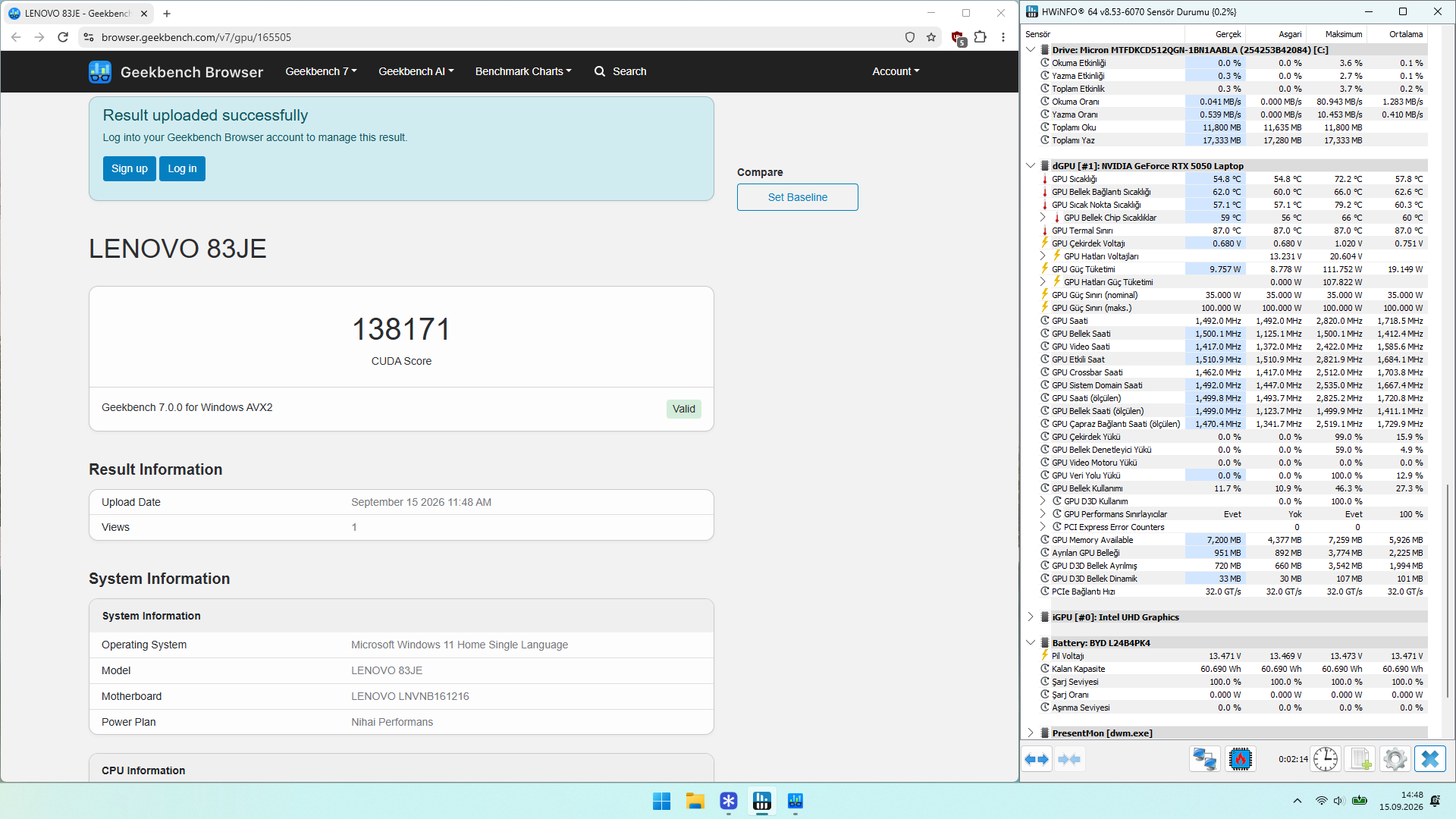Open the Account dropdown menu

pyautogui.click(x=896, y=71)
